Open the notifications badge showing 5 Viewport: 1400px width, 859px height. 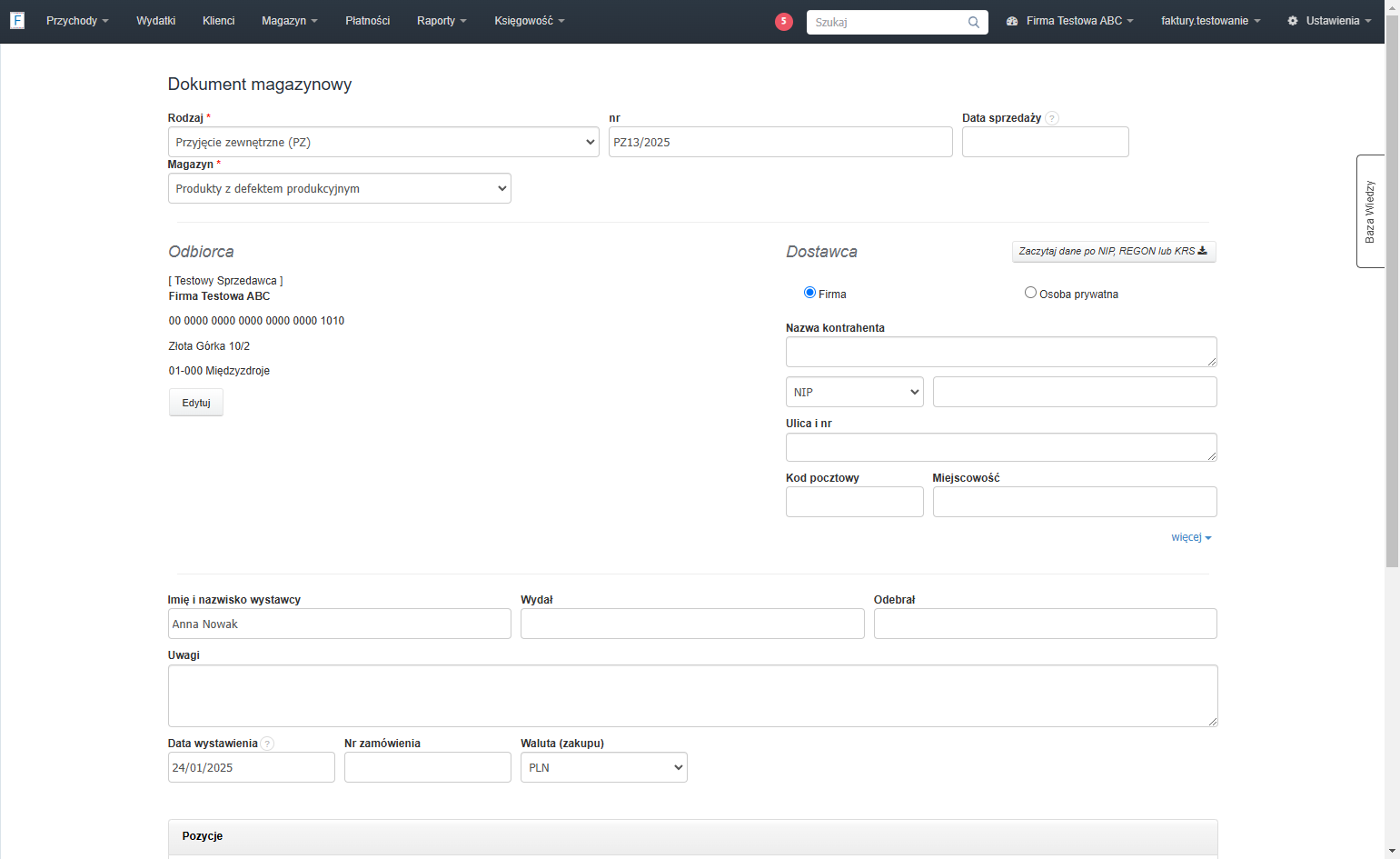pyautogui.click(x=784, y=21)
